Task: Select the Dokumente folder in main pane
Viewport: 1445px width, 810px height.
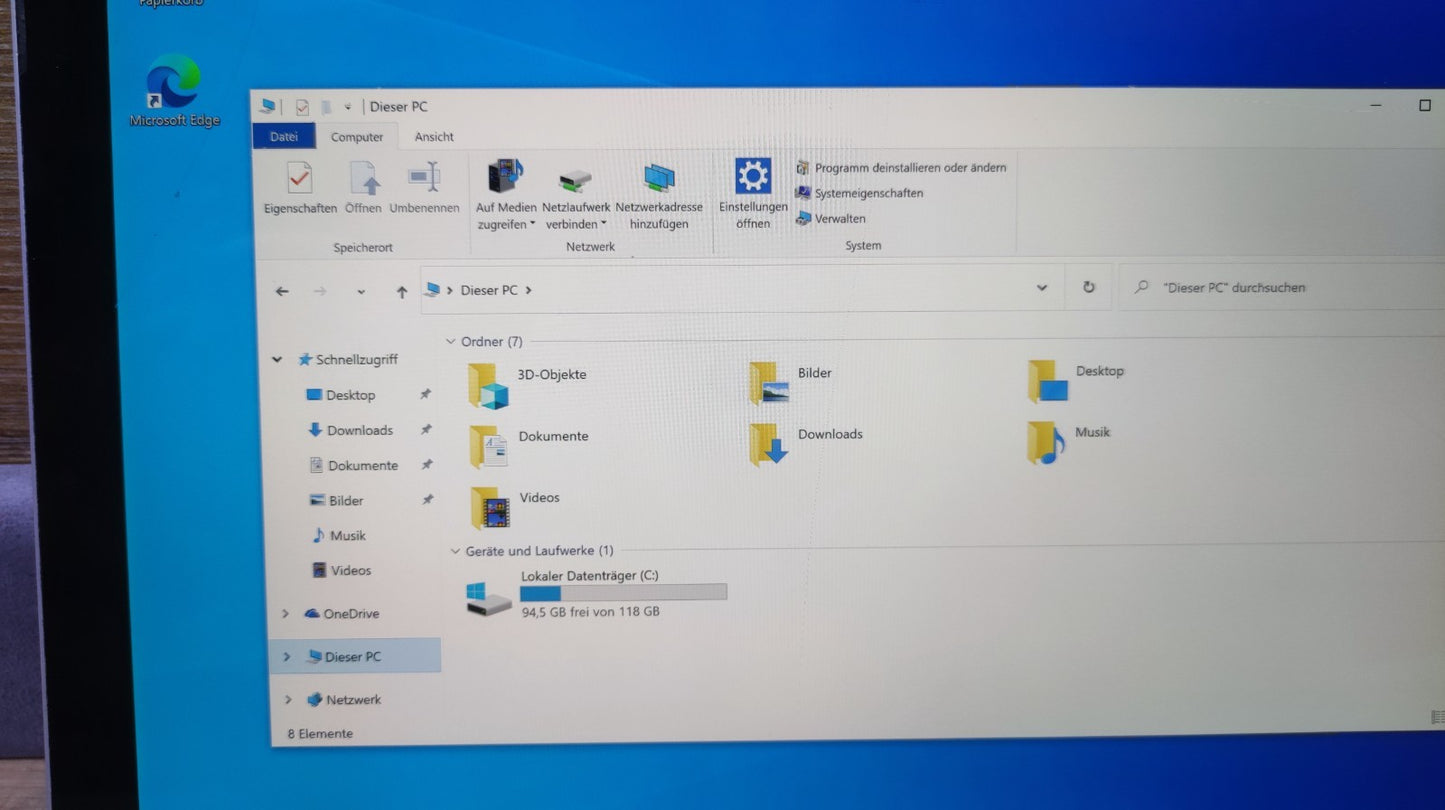Action: pyautogui.click(x=530, y=447)
